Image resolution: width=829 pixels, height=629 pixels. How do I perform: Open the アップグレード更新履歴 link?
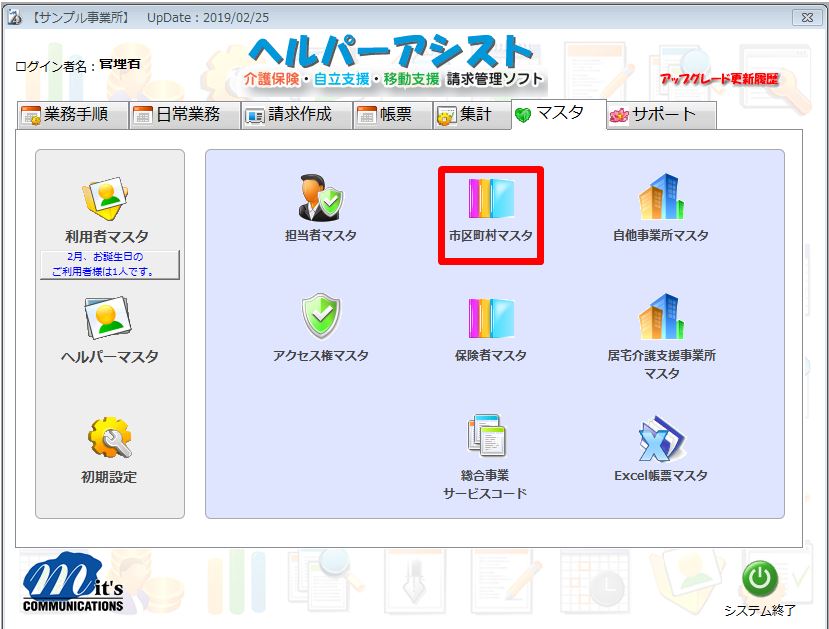coord(718,79)
